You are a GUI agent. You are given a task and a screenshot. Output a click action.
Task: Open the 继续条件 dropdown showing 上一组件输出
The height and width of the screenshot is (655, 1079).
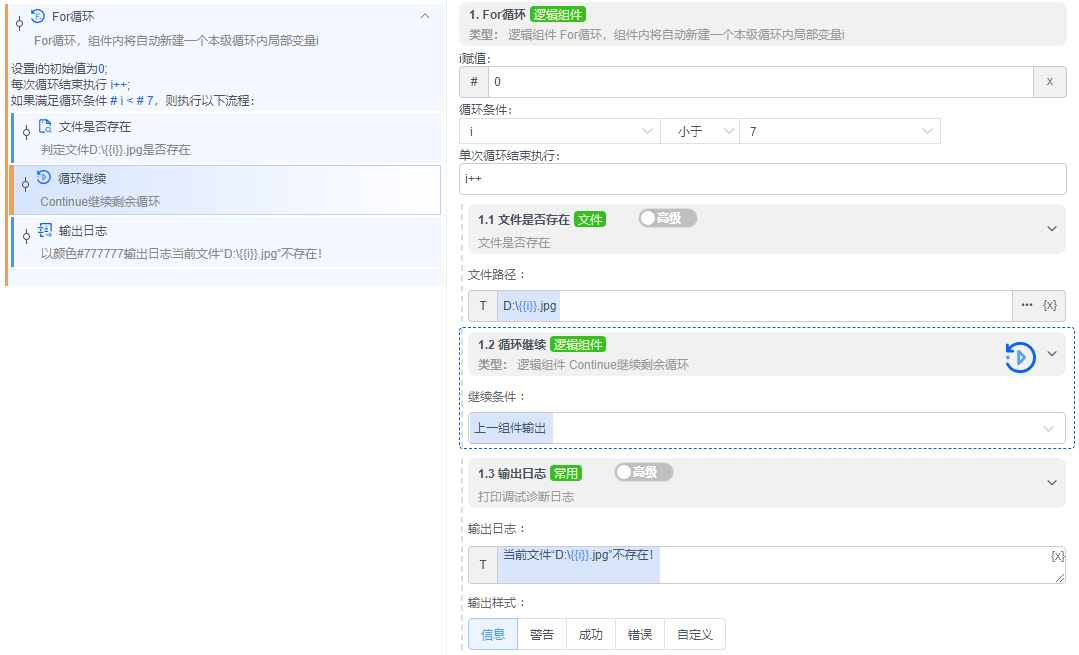765,427
